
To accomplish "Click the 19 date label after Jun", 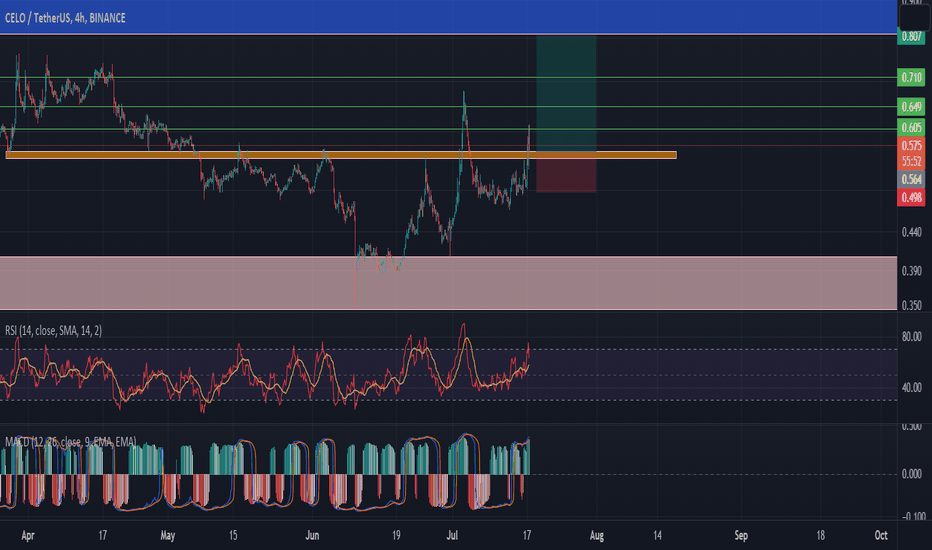I will pos(396,536).
